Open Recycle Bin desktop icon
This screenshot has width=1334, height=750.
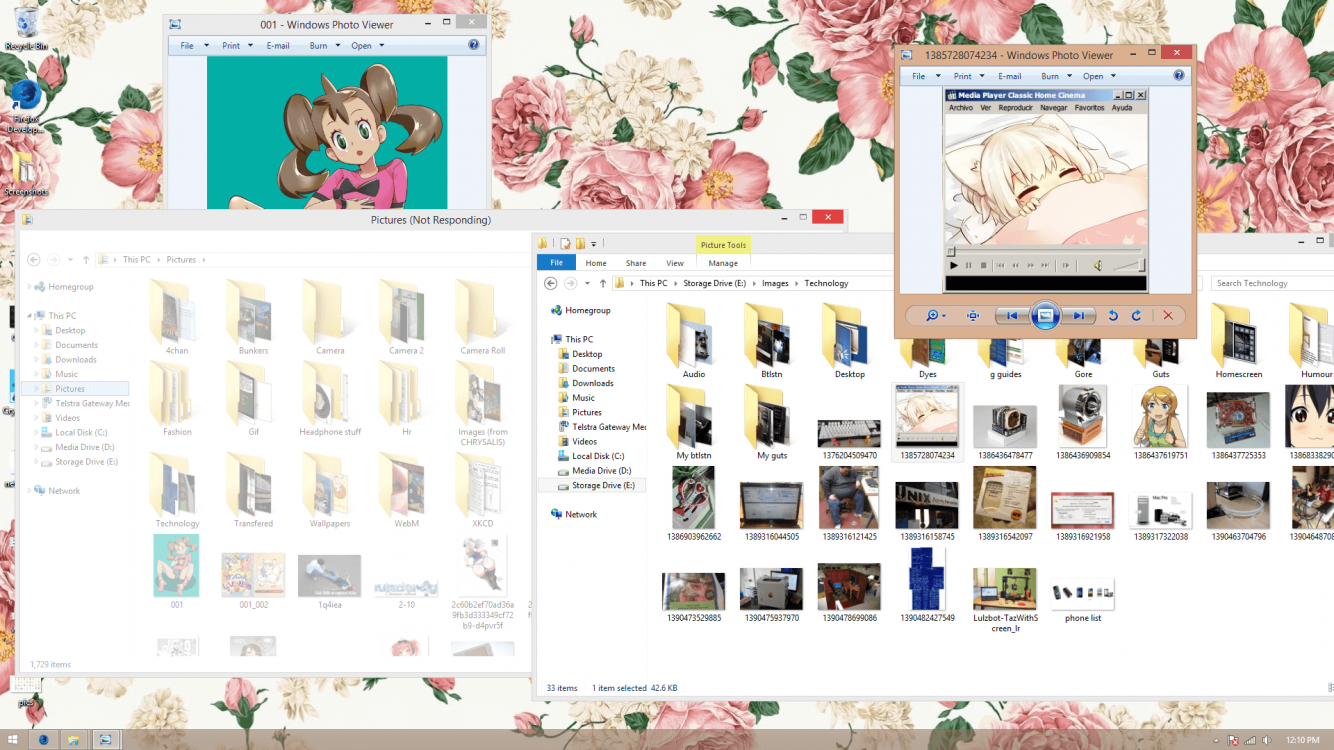(26, 28)
